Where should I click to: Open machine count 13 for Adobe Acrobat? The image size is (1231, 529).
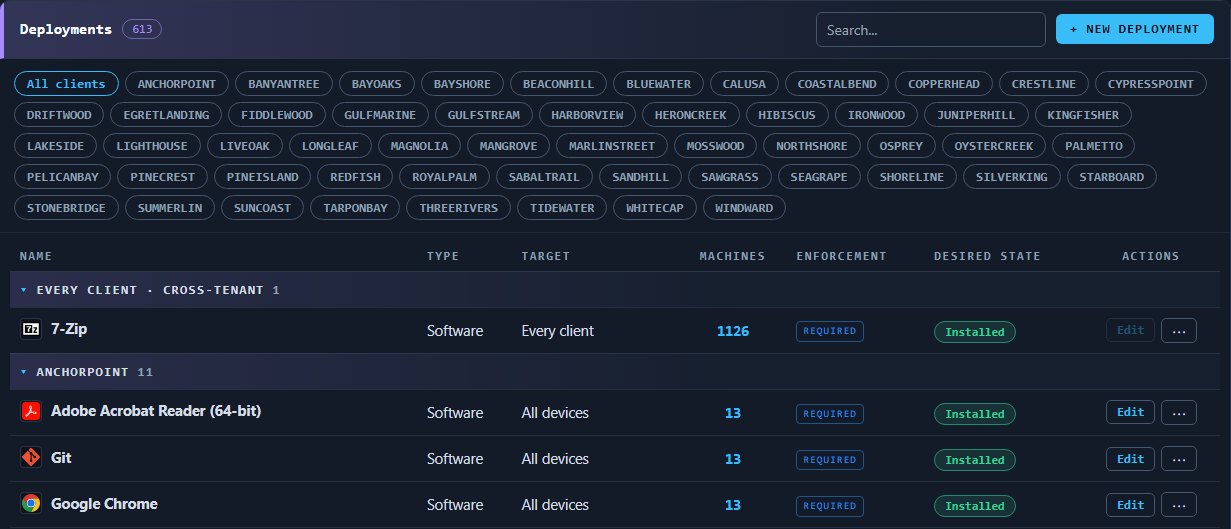click(x=733, y=413)
